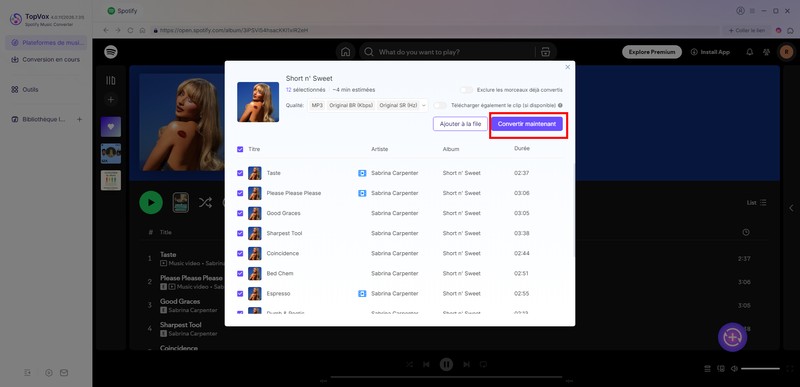Open Spotify notifications bell
Screen dimensions: 800x387
[749, 52]
